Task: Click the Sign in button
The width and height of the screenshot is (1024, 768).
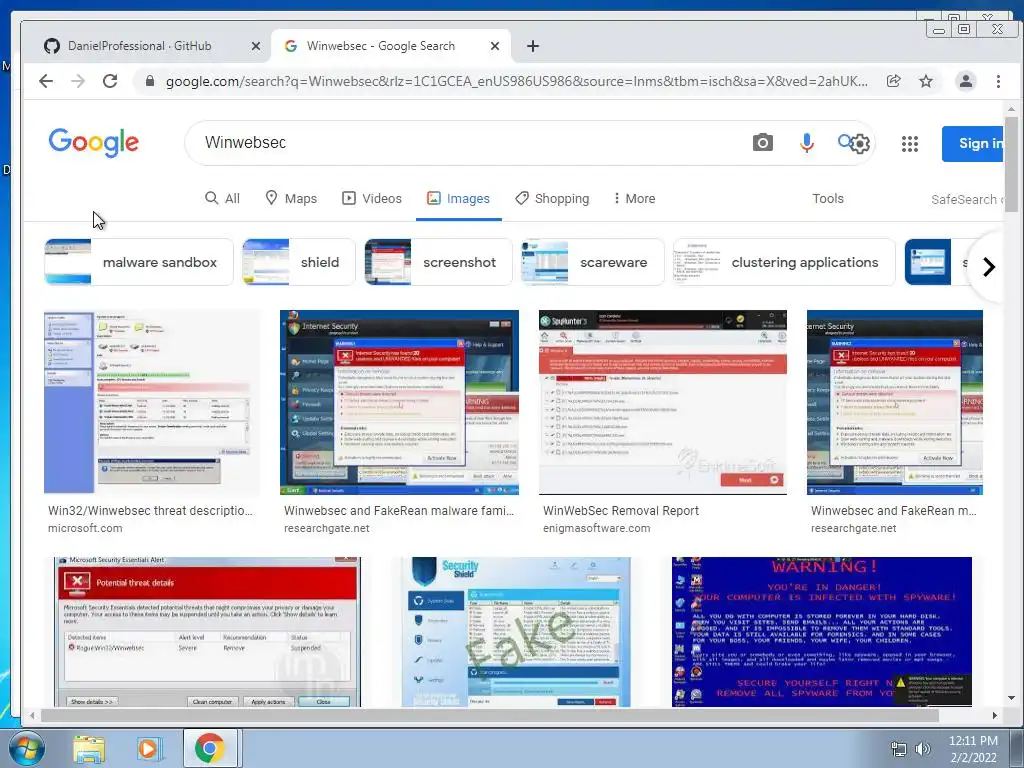Action: 973,144
